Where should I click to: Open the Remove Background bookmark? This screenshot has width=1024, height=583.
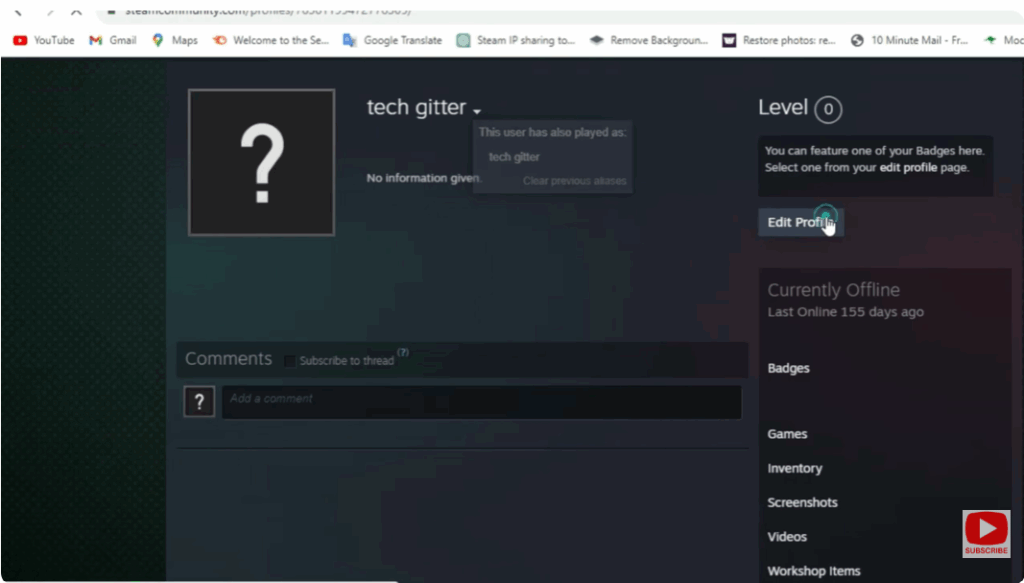[x=649, y=40]
